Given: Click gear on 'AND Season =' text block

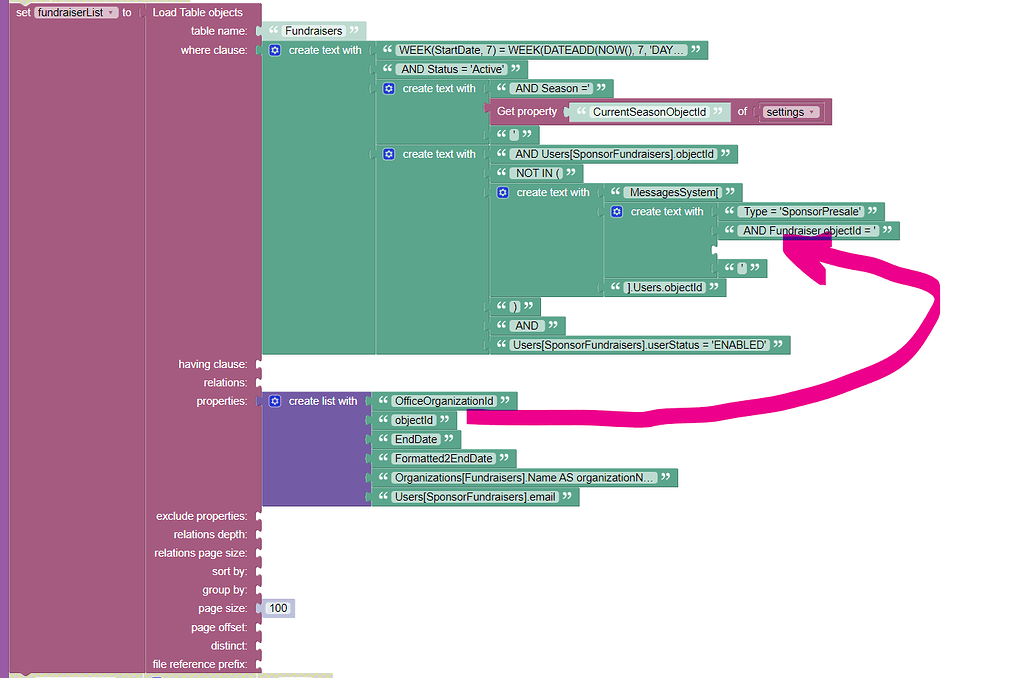Looking at the screenshot, I should 389,89.
